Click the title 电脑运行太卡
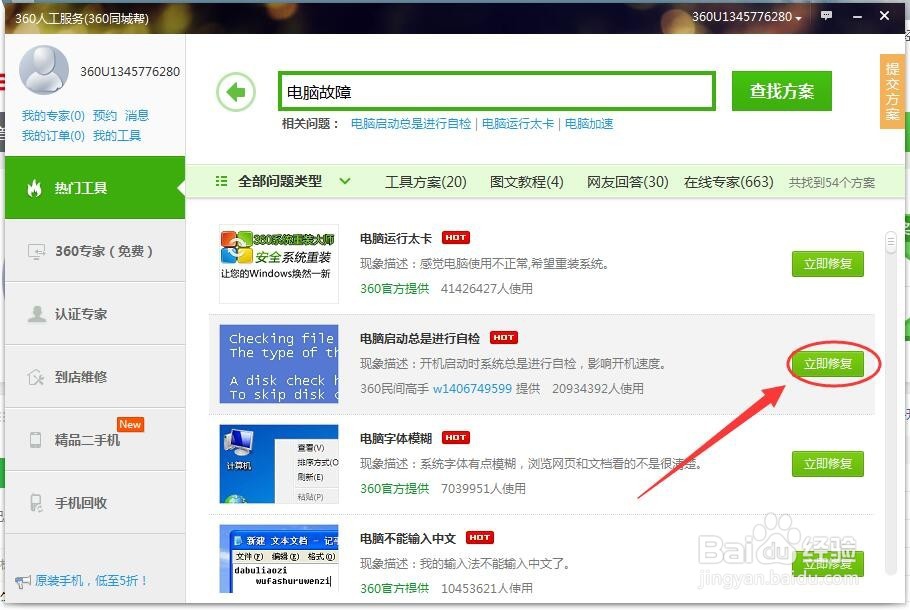The height and width of the screenshot is (610, 910). [x=396, y=239]
